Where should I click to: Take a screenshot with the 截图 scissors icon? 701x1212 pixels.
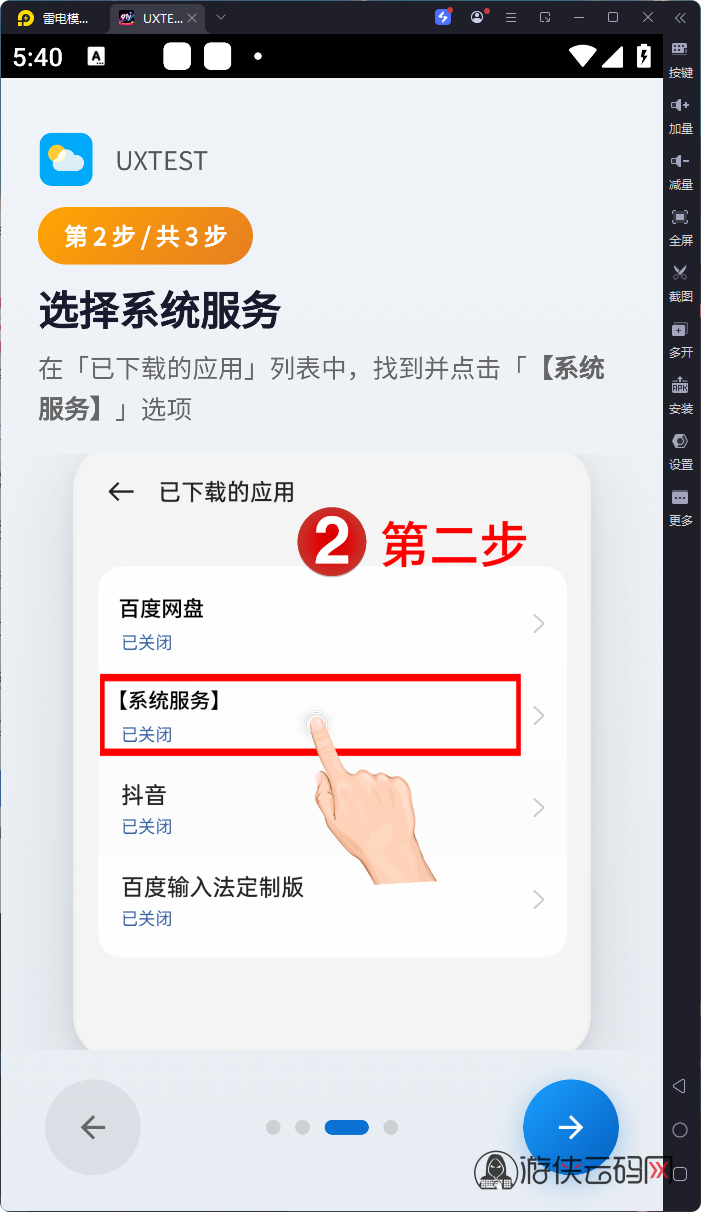coord(680,284)
